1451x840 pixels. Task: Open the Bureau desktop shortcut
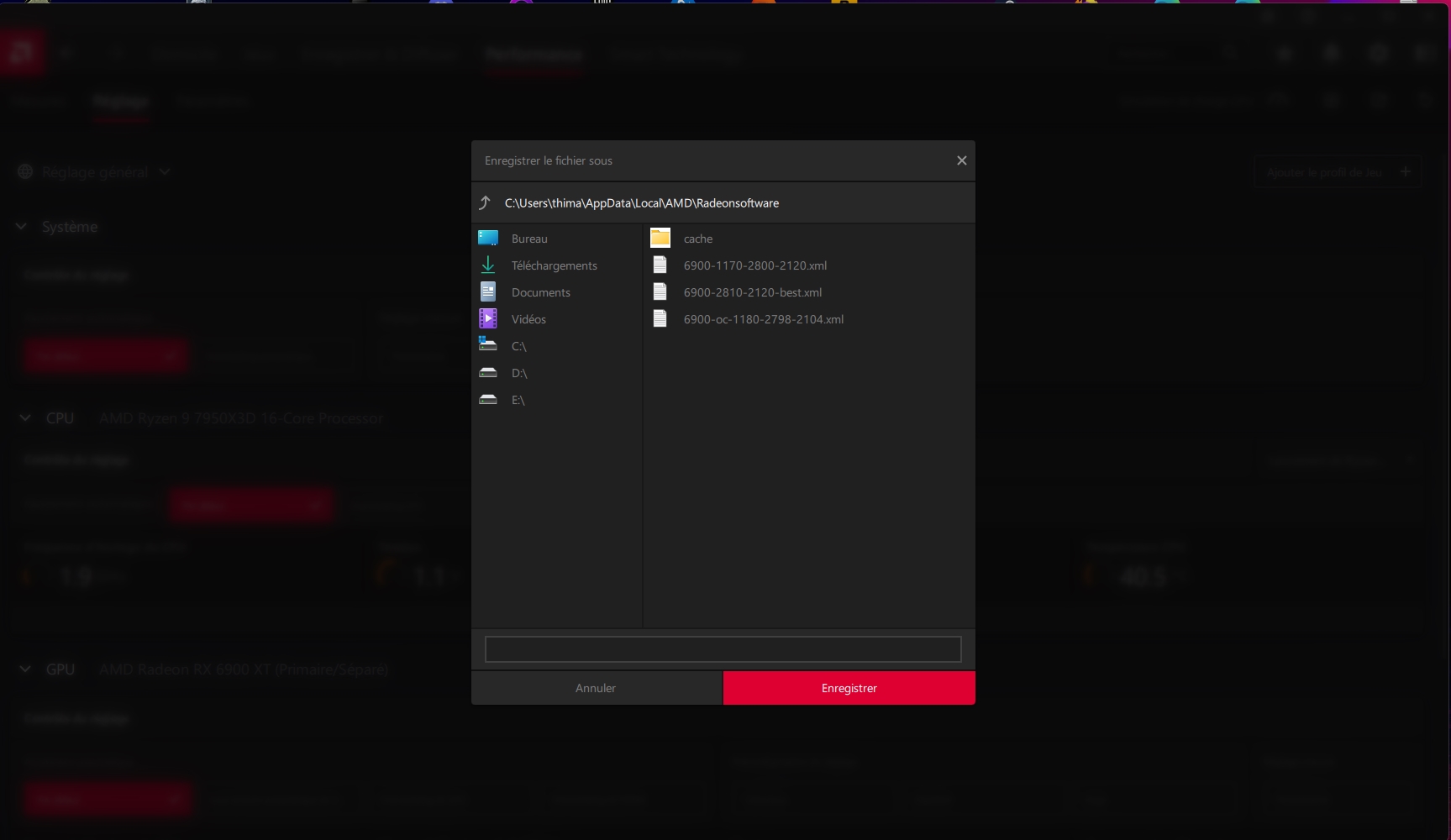pos(528,239)
